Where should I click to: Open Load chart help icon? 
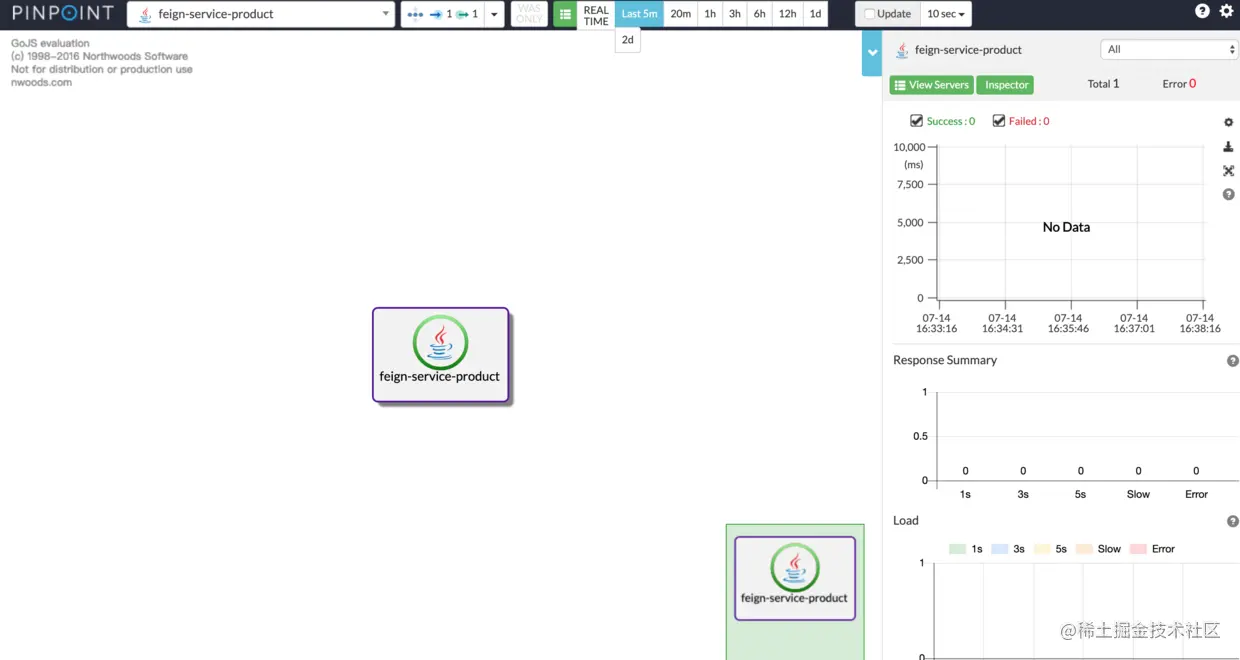pyautogui.click(x=1232, y=521)
